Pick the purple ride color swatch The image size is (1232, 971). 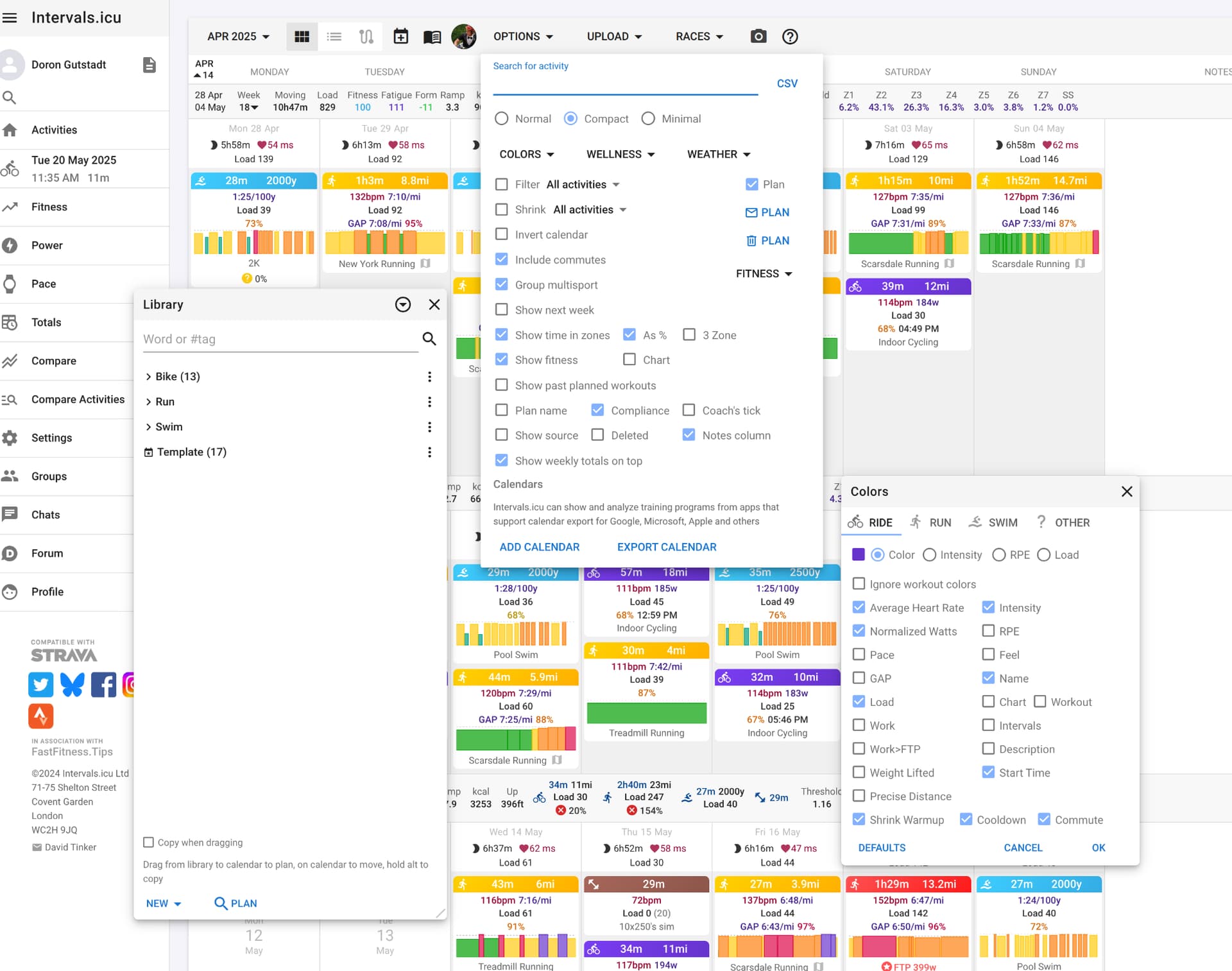point(858,554)
